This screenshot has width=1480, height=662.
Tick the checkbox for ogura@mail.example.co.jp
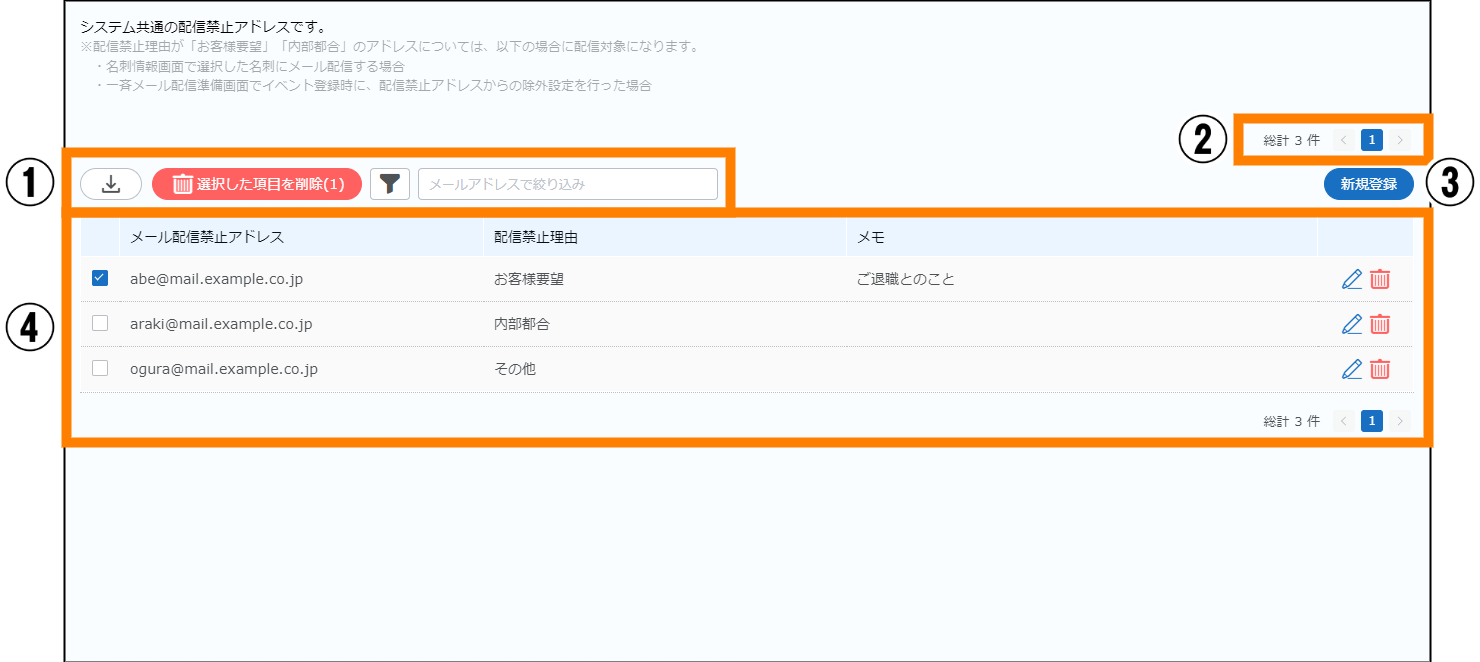(100, 369)
